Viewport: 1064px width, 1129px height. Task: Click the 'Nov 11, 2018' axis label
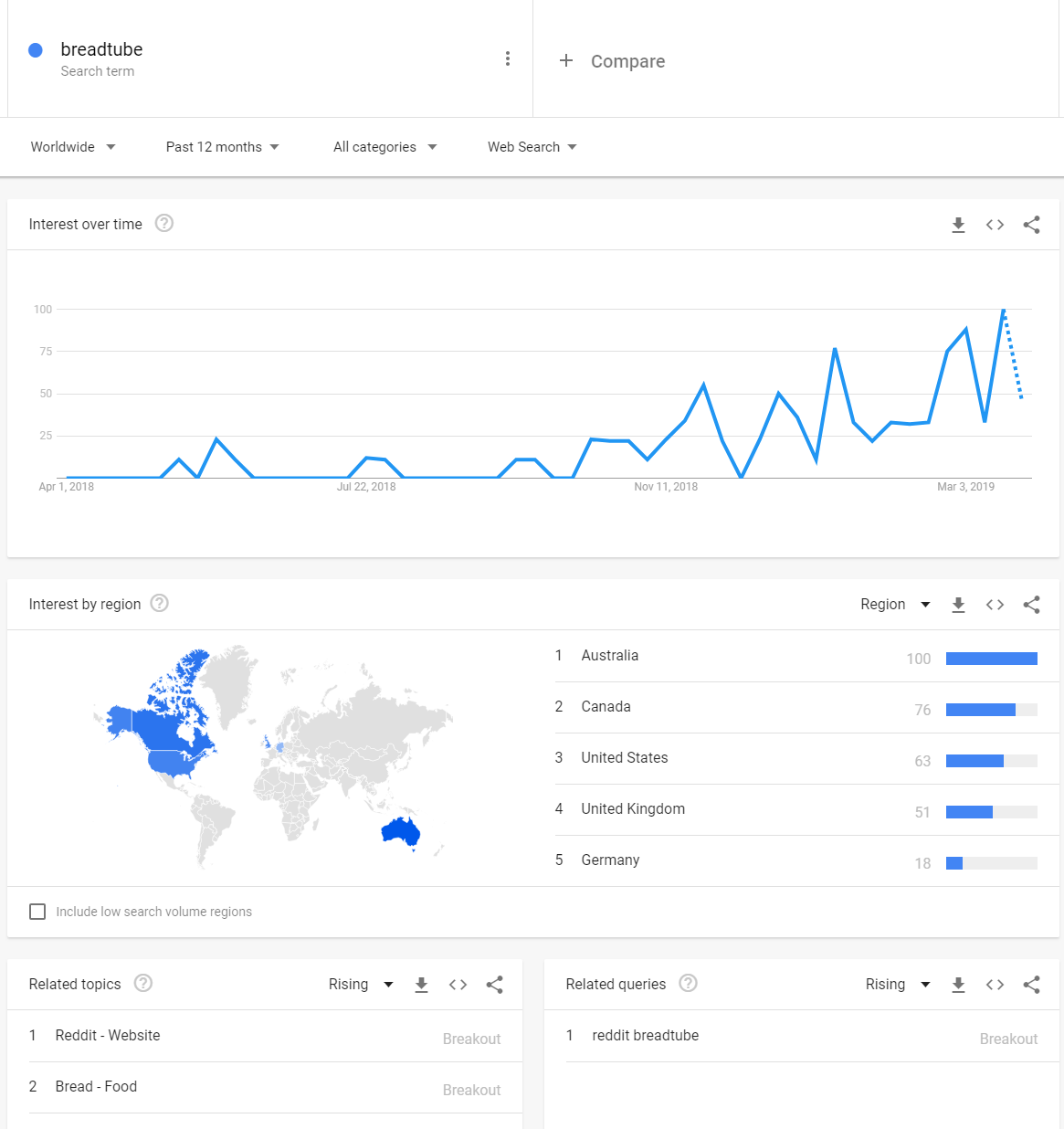click(666, 487)
